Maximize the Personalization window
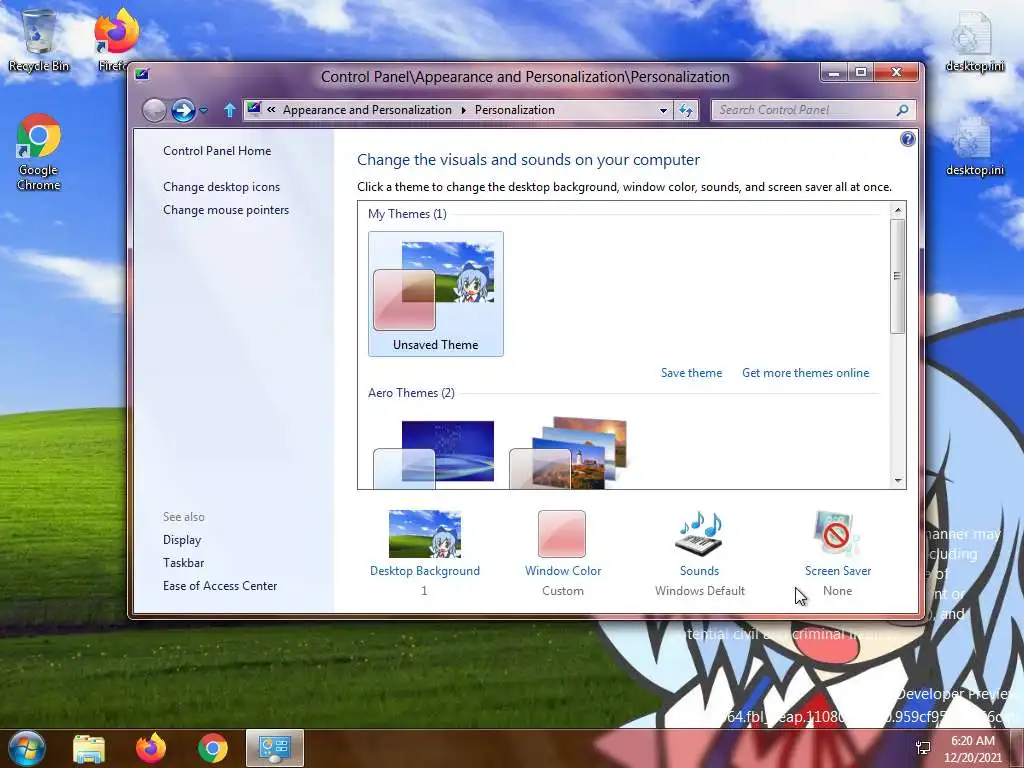This screenshot has height=768, width=1024. tap(861, 72)
